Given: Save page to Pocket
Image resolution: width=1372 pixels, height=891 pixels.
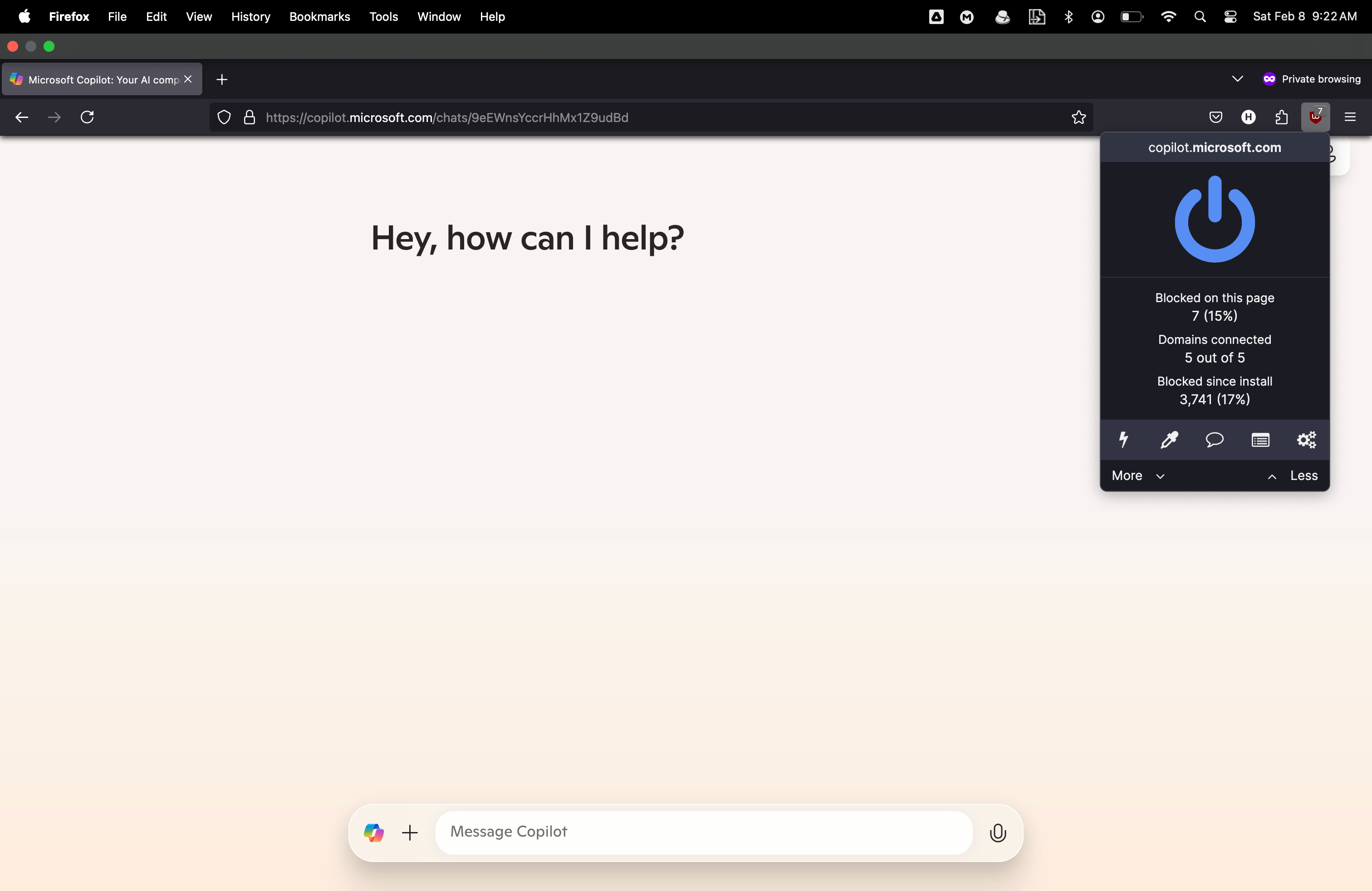Looking at the screenshot, I should [x=1216, y=117].
